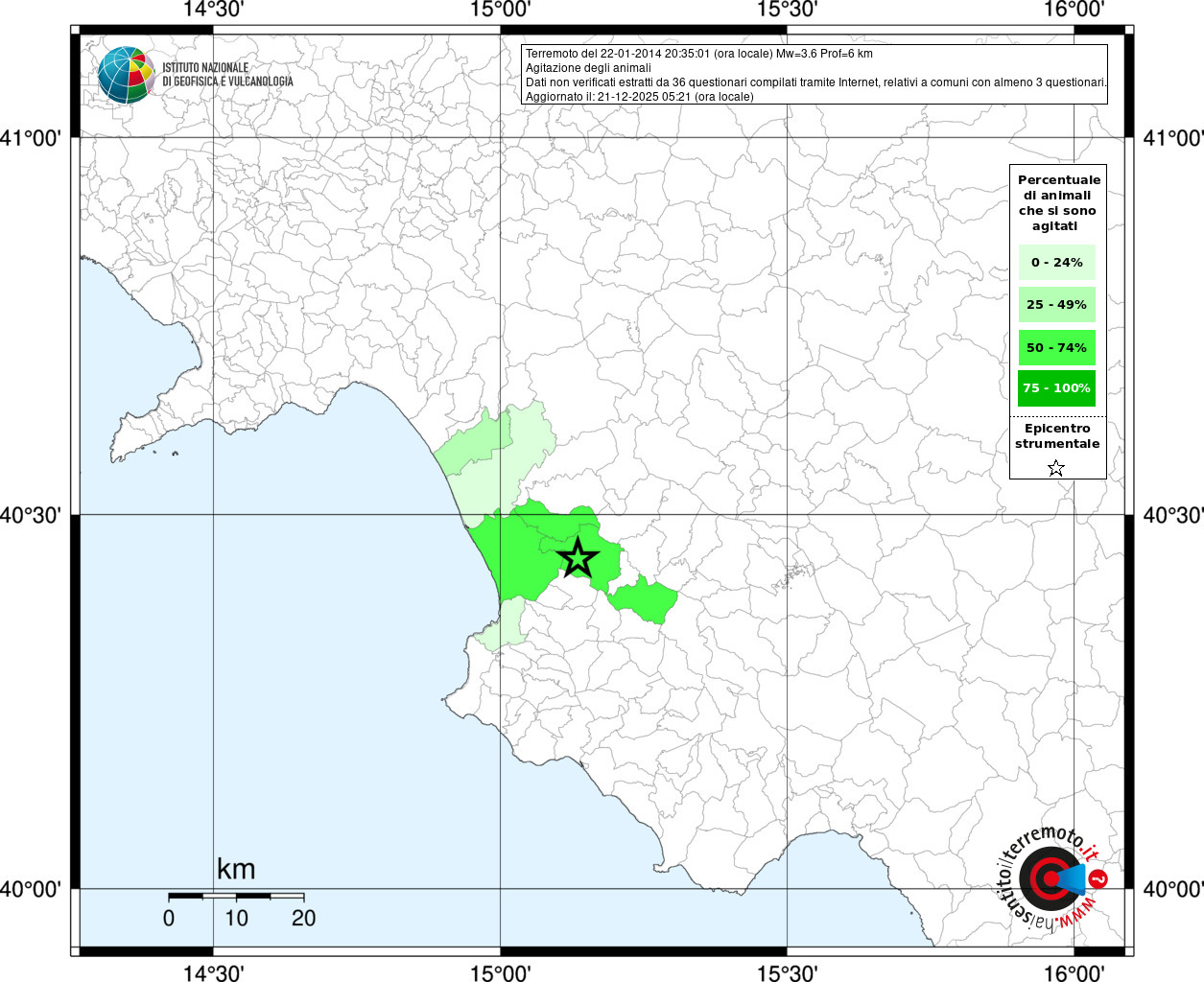Click 'Epicentro strumentale' legend label
Viewport: 1204px width, 982px height.
tap(1057, 435)
